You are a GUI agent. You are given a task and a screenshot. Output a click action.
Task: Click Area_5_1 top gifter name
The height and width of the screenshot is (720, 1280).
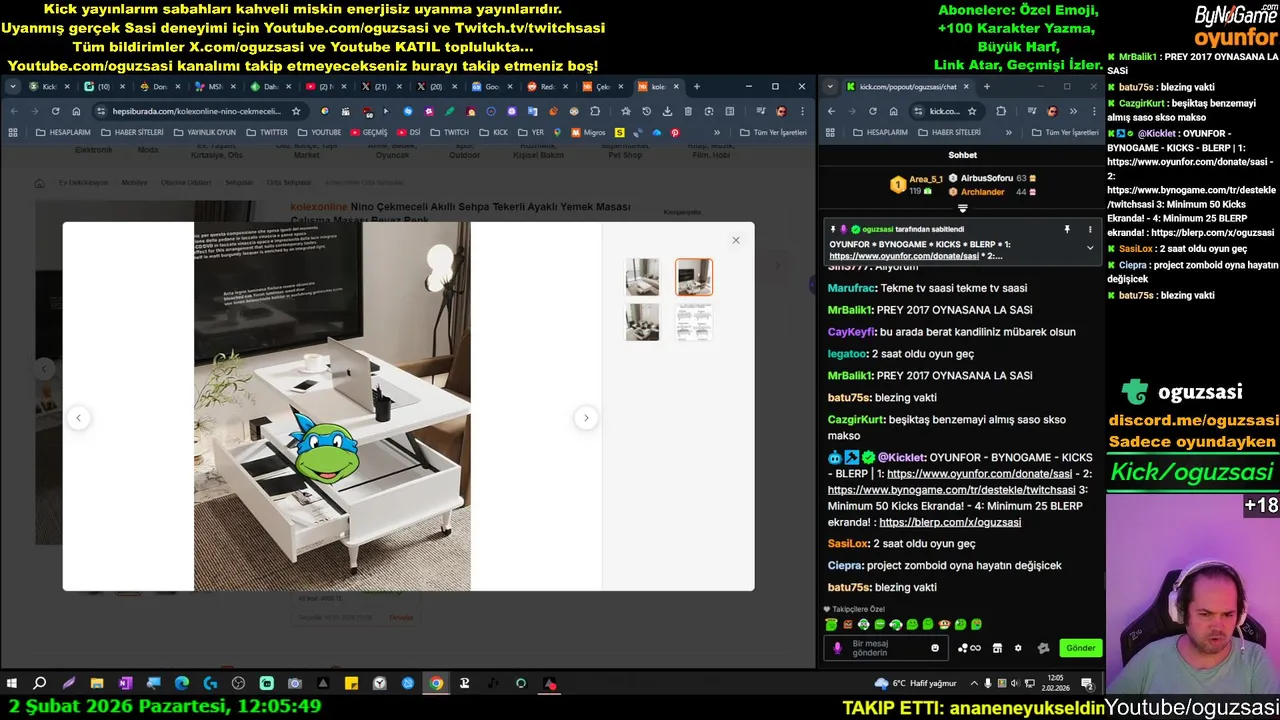coord(926,179)
